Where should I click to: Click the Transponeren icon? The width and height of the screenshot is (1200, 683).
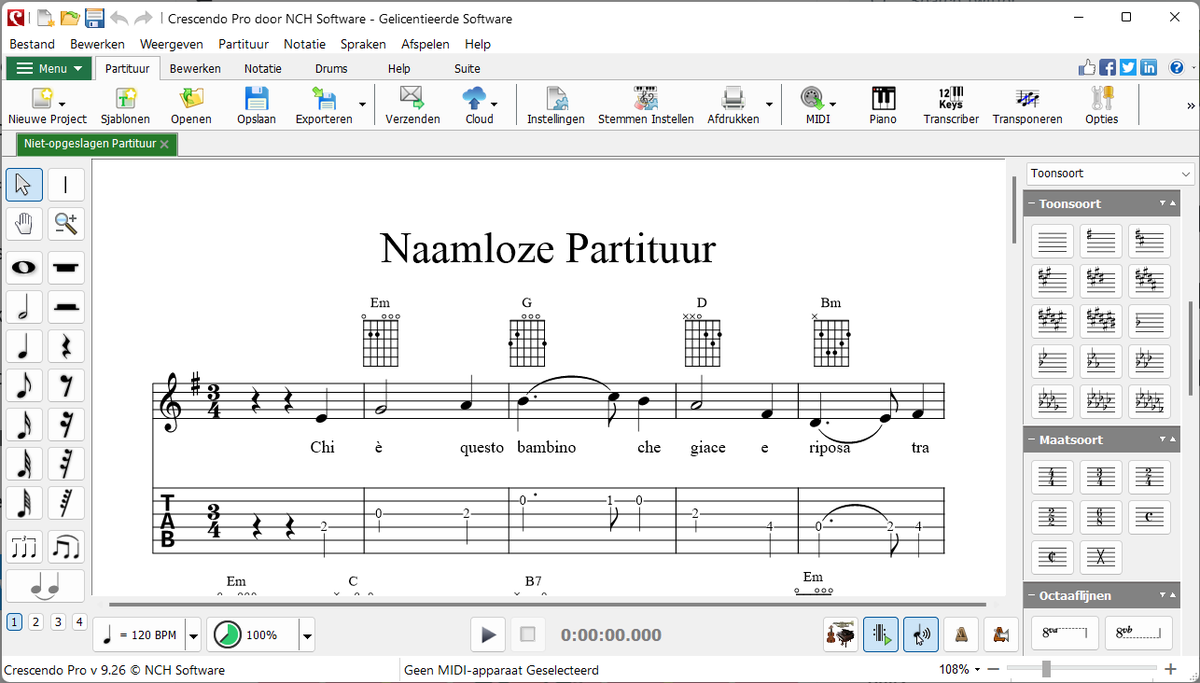coord(1027,98)
